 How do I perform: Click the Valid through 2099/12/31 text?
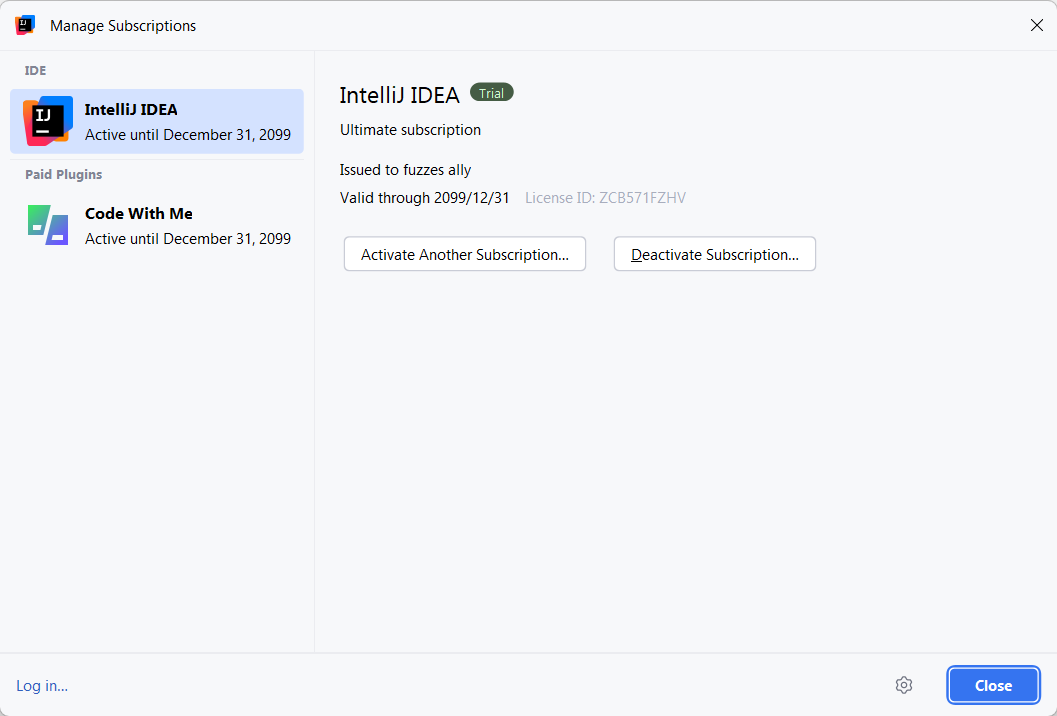[x=424, y=198]
